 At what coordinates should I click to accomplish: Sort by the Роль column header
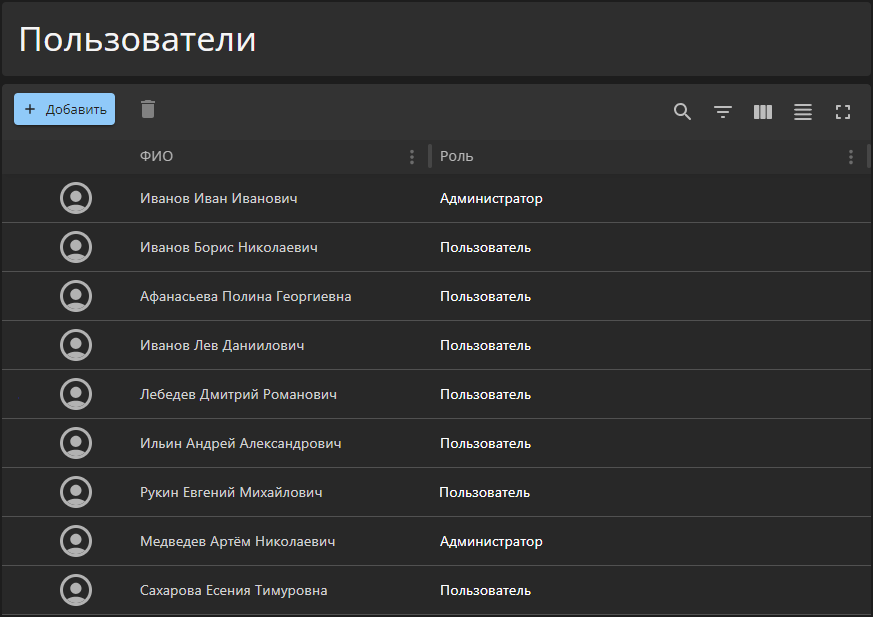pyautogui.click(x=457, y=156)
